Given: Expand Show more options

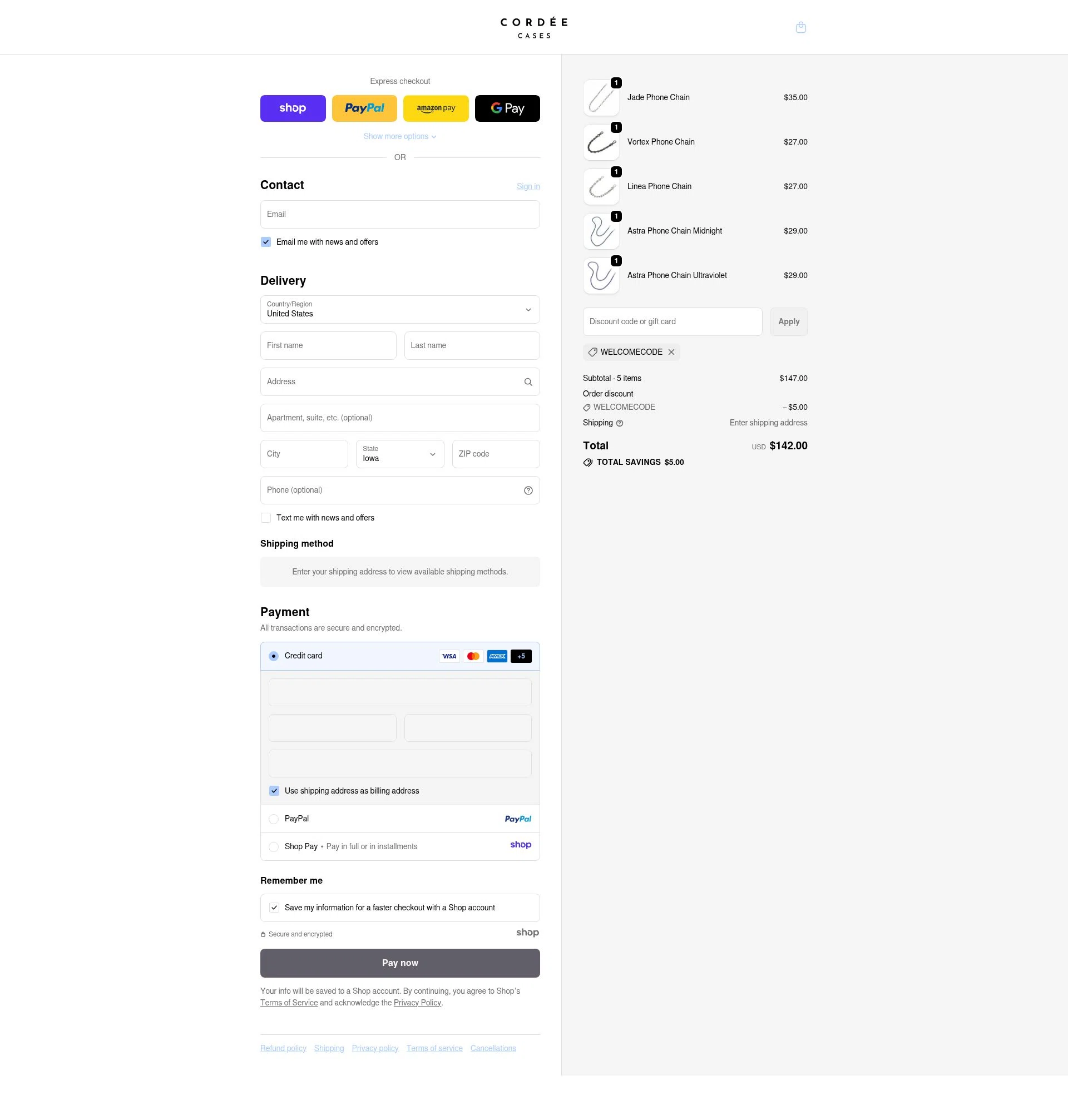Looking at the screenshot, I should [x=399, y=136].
